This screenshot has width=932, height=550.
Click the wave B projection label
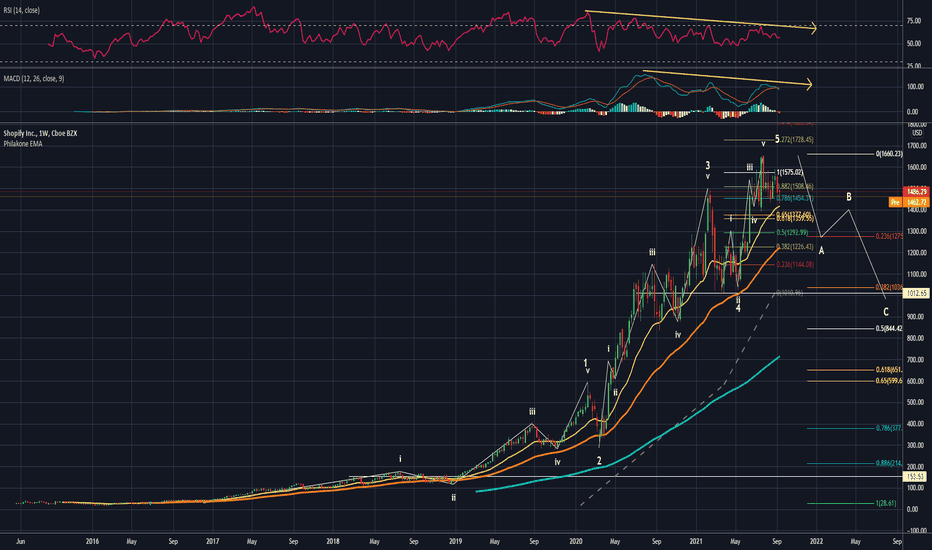849,197
